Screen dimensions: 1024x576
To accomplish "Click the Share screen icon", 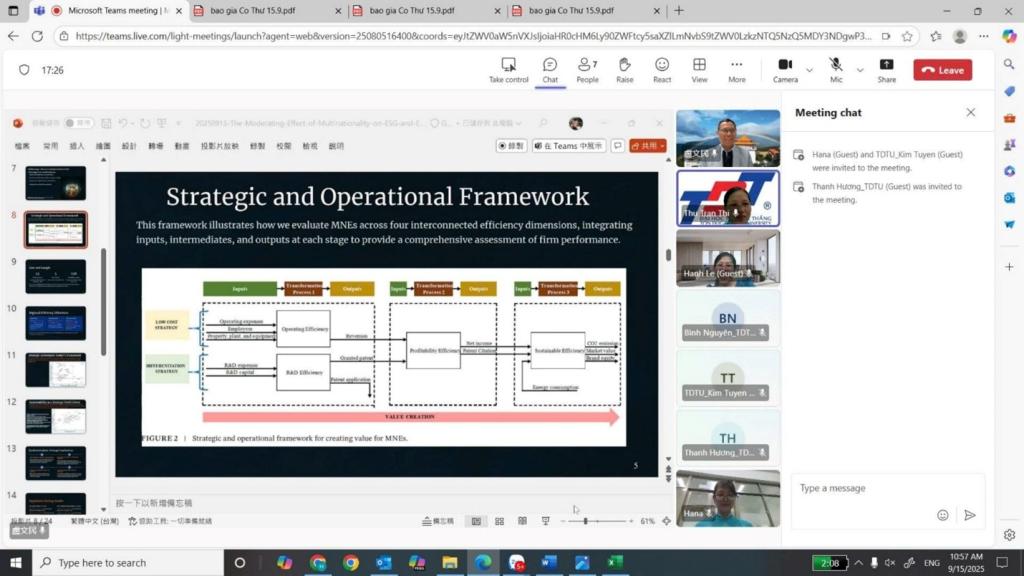I will pyautogui.click(x=886, y=70).
